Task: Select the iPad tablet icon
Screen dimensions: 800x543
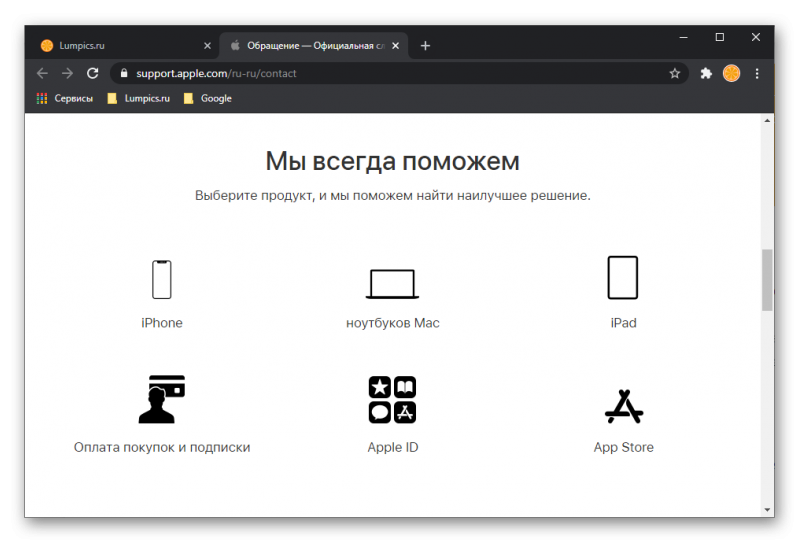Action: point(622,278)
